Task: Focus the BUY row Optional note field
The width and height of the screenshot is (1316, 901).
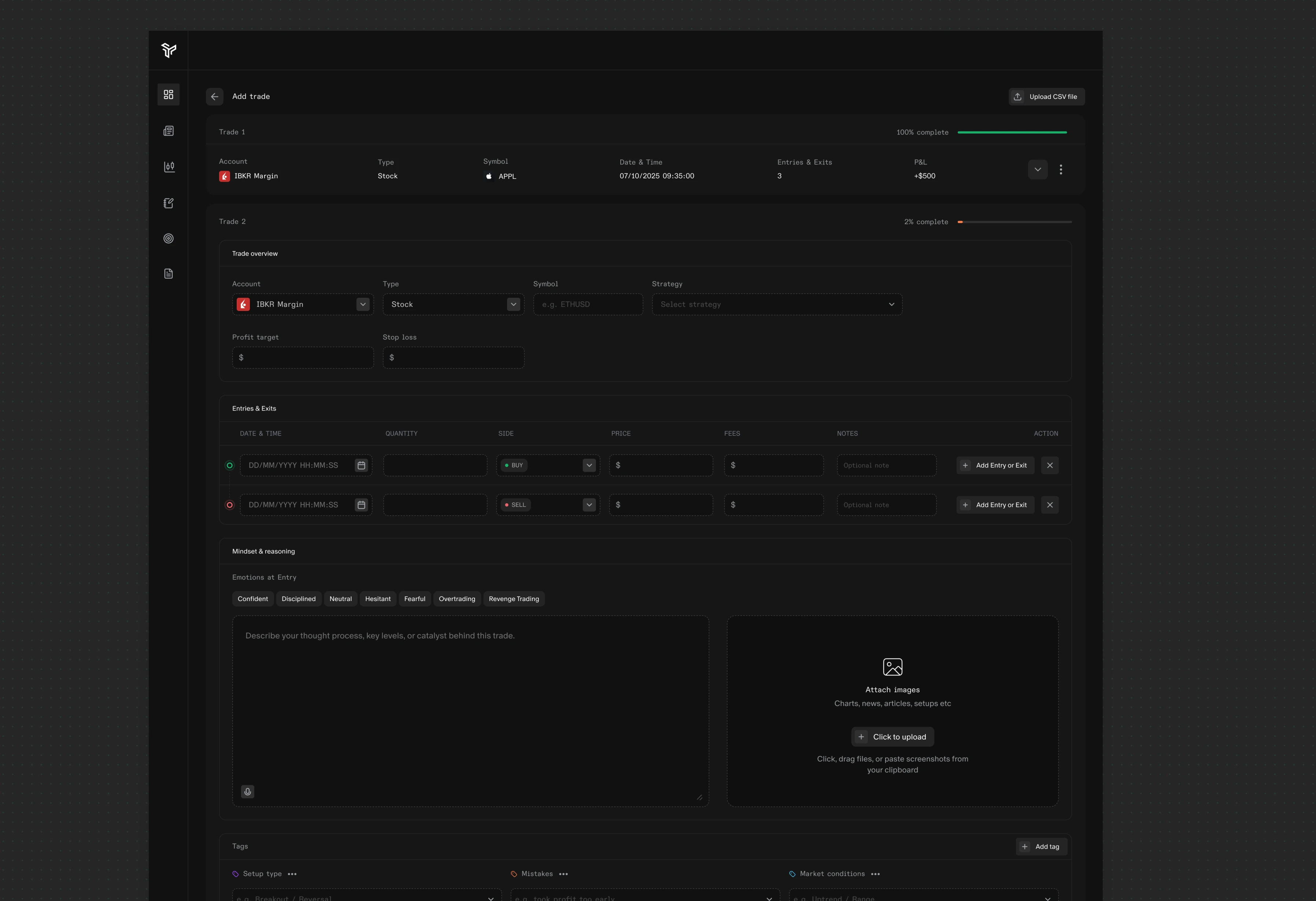Action: [886, 465]
